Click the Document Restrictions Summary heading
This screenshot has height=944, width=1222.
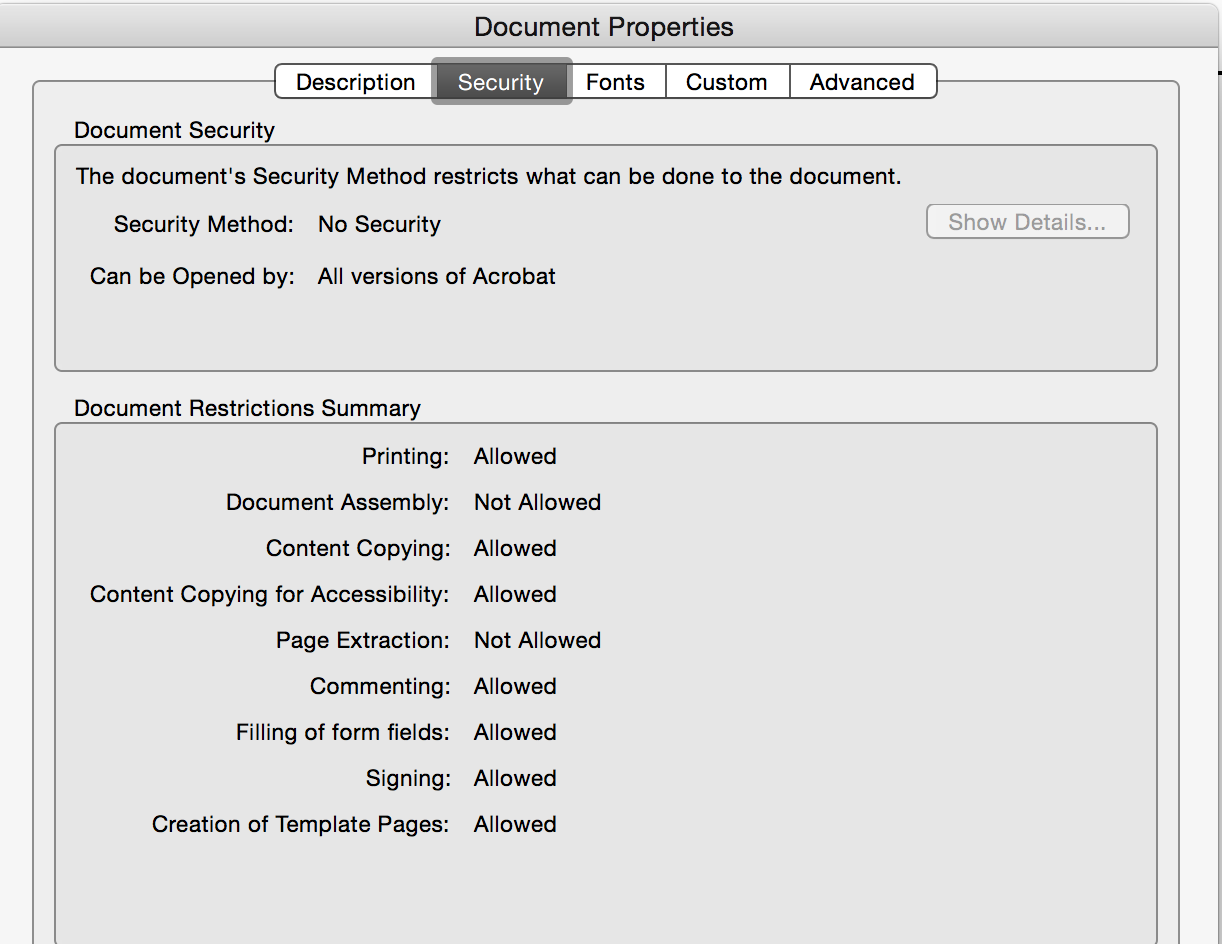[x=247, y=408]
